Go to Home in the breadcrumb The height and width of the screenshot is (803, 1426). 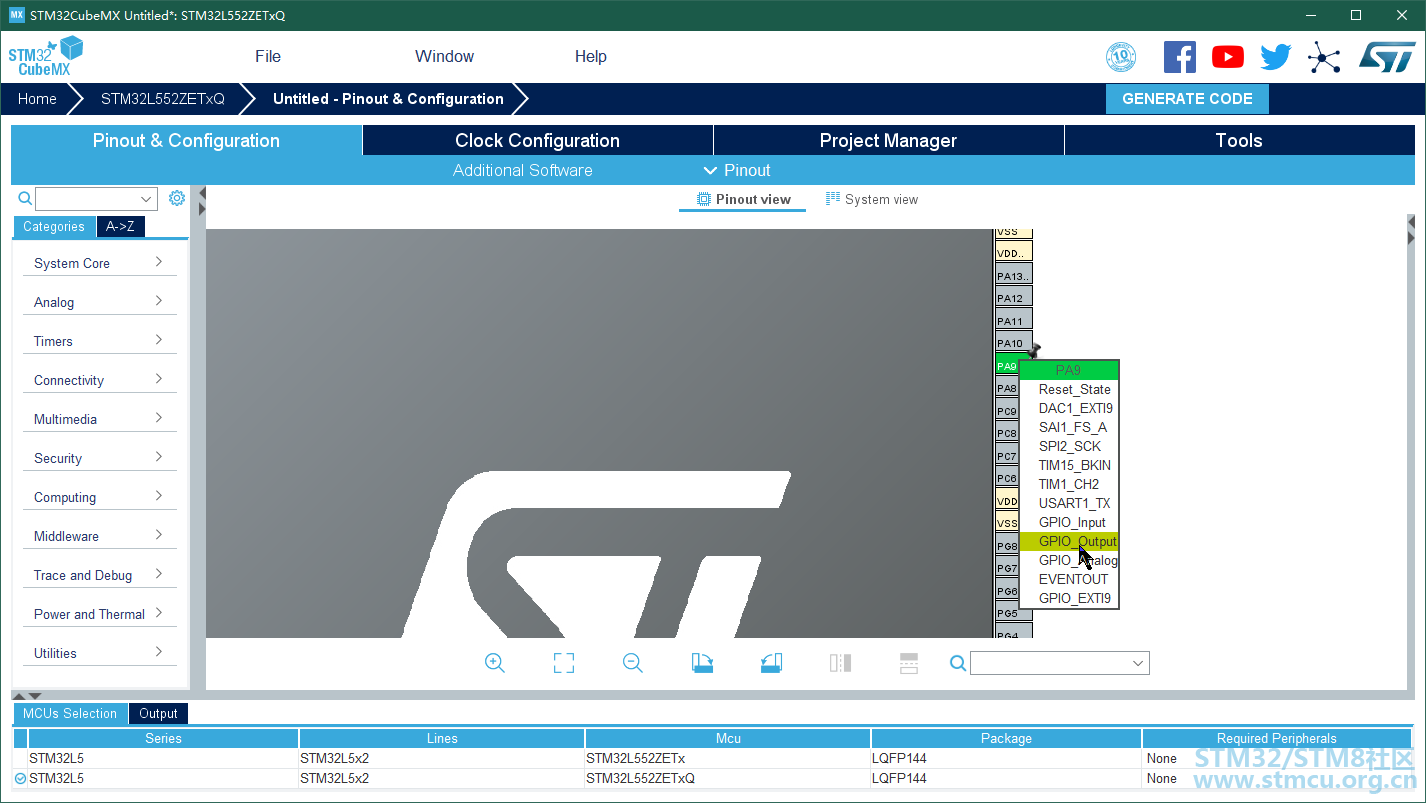[x=37, y=99]
